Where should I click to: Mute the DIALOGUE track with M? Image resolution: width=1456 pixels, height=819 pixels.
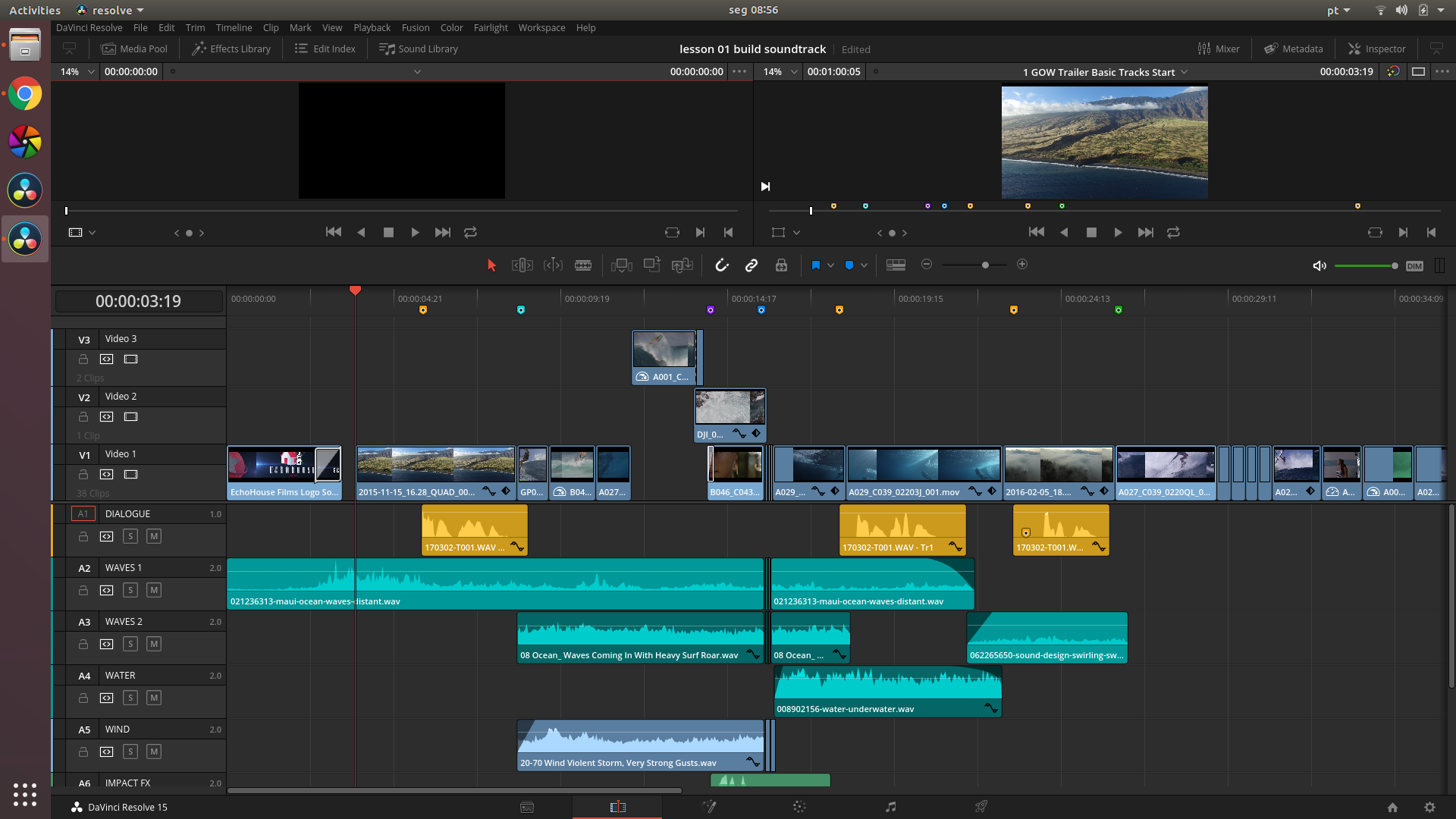[x=154, y=536]
